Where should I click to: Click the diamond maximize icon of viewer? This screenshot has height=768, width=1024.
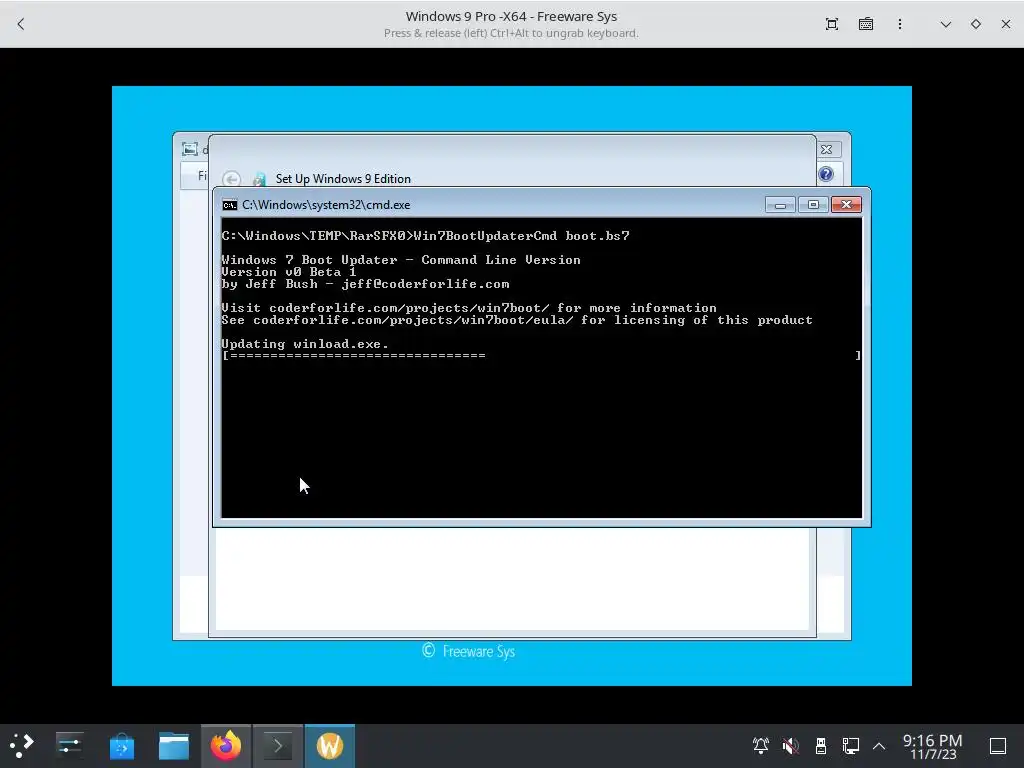coord(976,24)
